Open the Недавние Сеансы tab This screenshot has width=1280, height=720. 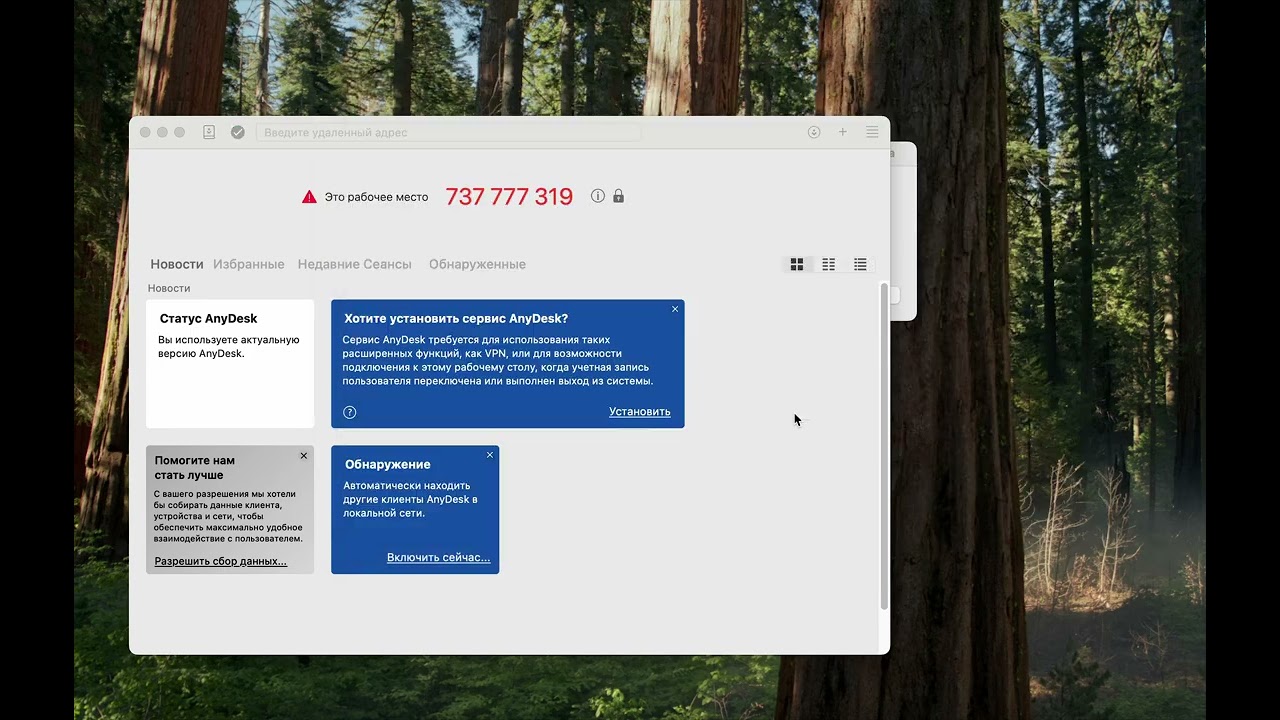(355, 264)
